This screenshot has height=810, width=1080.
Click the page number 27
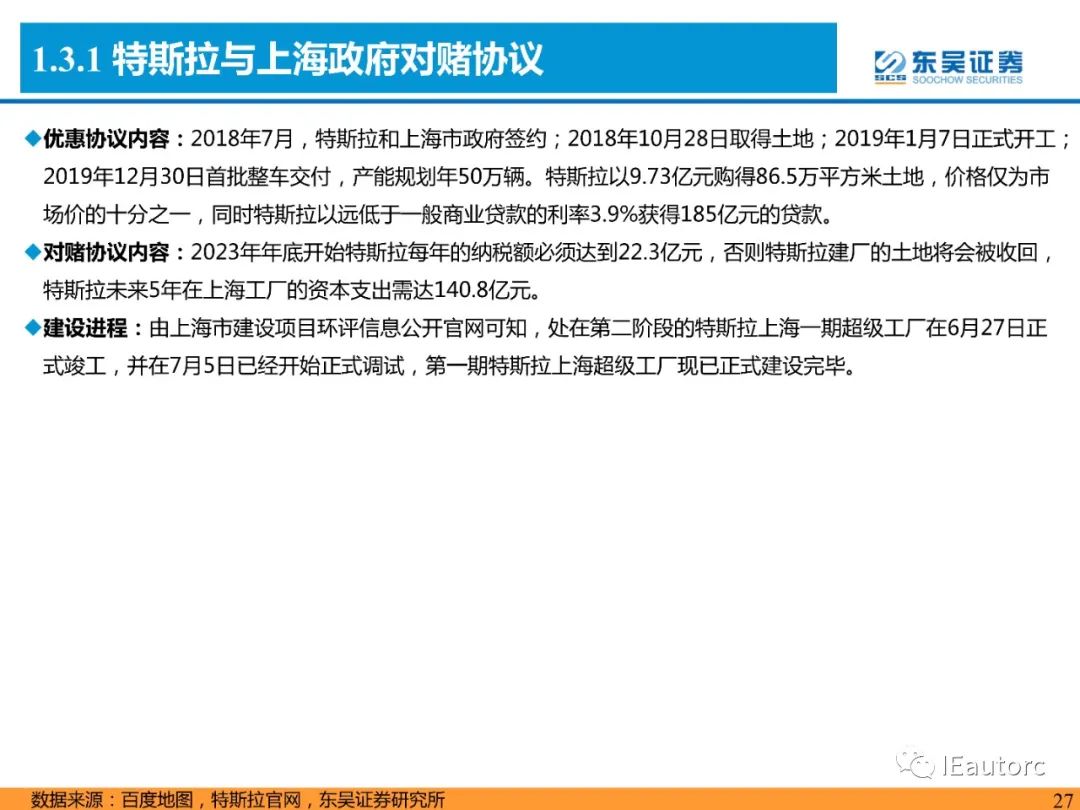(x=1063, y=800)
